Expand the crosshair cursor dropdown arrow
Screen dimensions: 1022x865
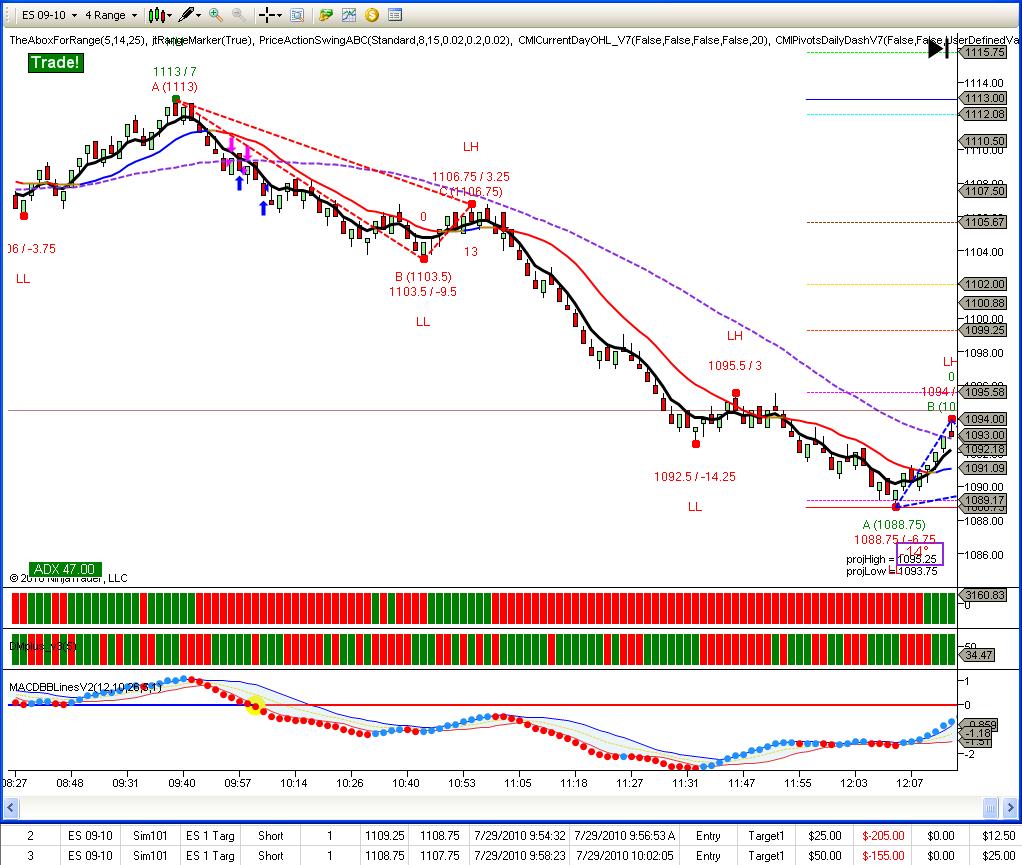click(280, 16)
